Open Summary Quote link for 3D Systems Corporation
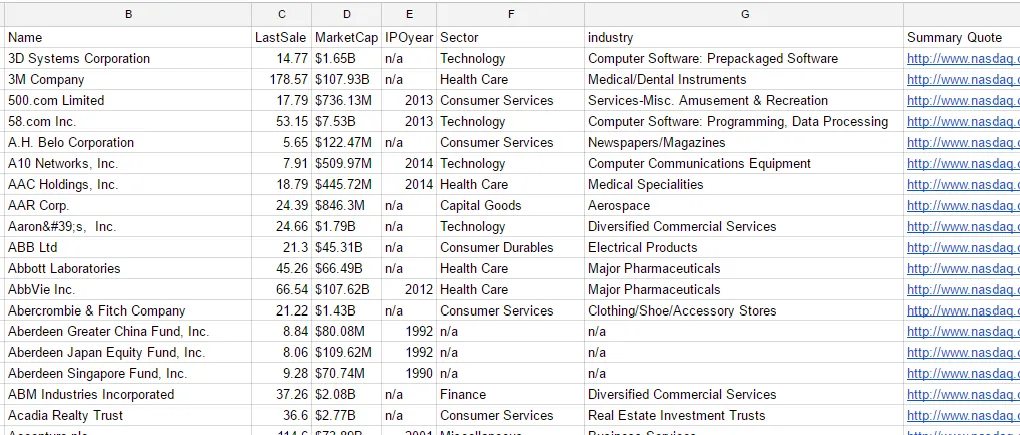Viewport: 1020px width, 435px height. click(963, 59)
